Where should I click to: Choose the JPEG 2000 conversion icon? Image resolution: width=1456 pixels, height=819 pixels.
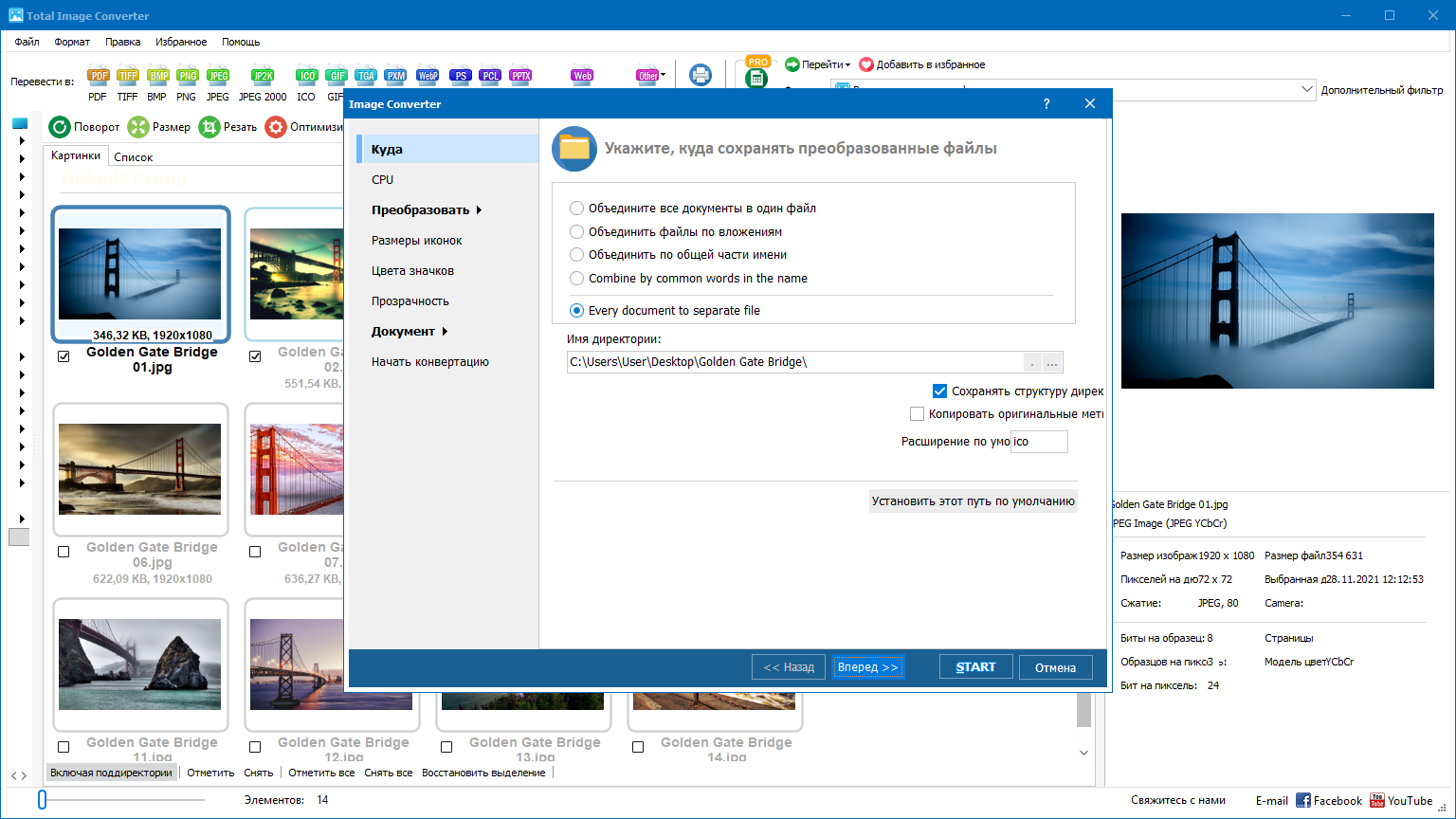point(262,77)
